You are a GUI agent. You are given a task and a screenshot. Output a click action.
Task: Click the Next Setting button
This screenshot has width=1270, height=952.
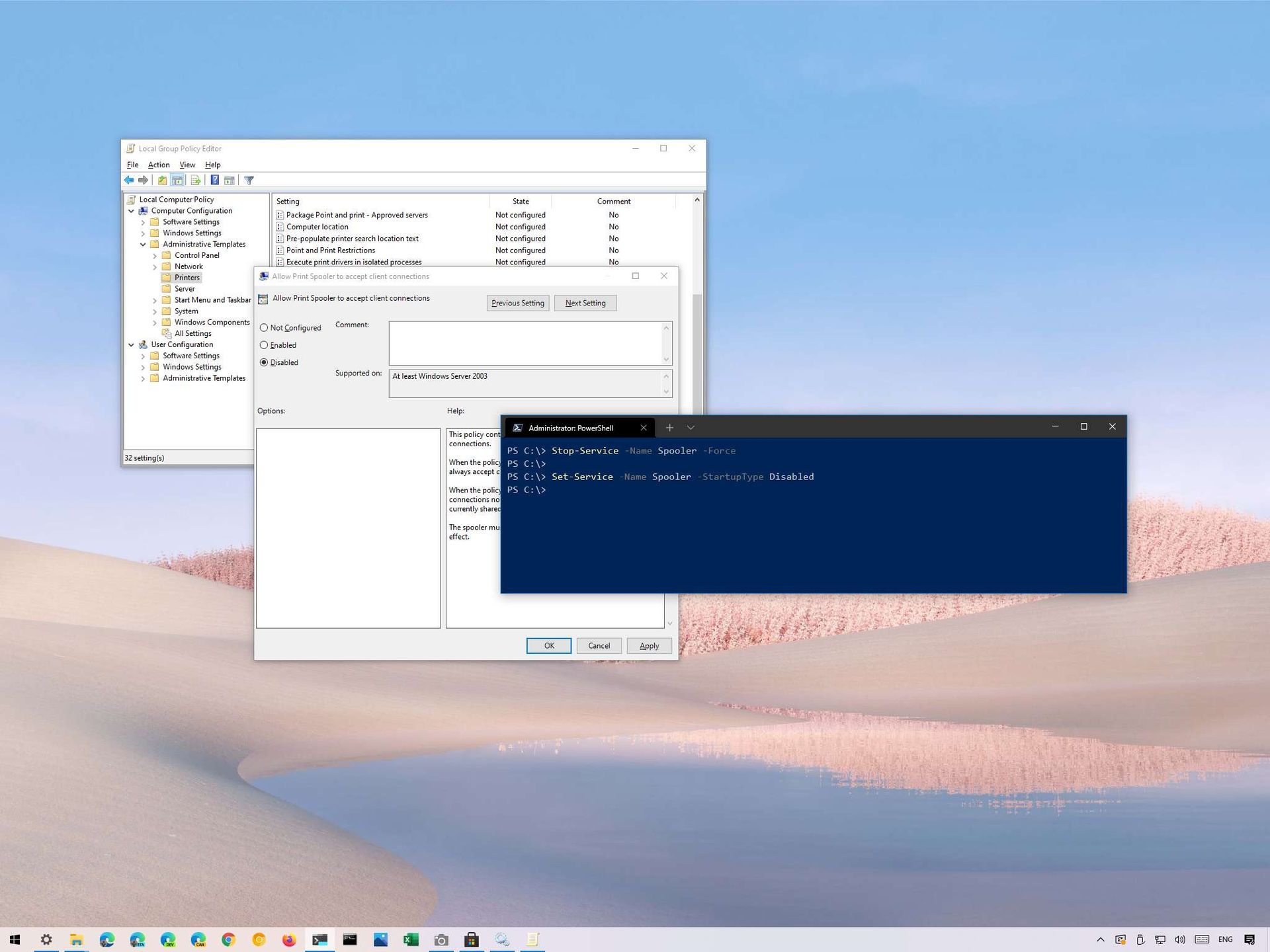tap(585, 303)
